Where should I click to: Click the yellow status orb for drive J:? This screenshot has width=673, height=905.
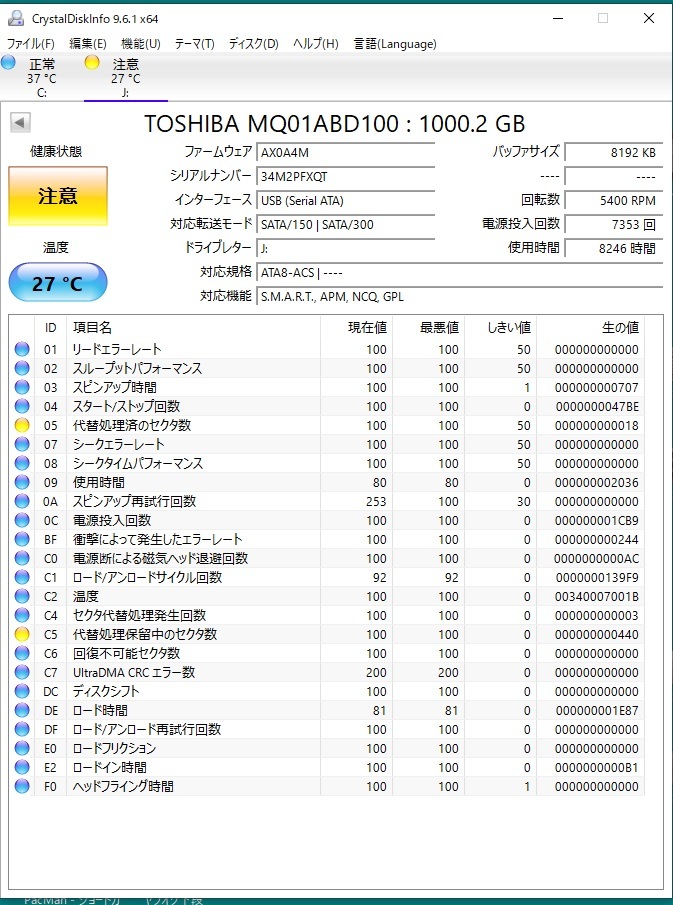[92, 62]
